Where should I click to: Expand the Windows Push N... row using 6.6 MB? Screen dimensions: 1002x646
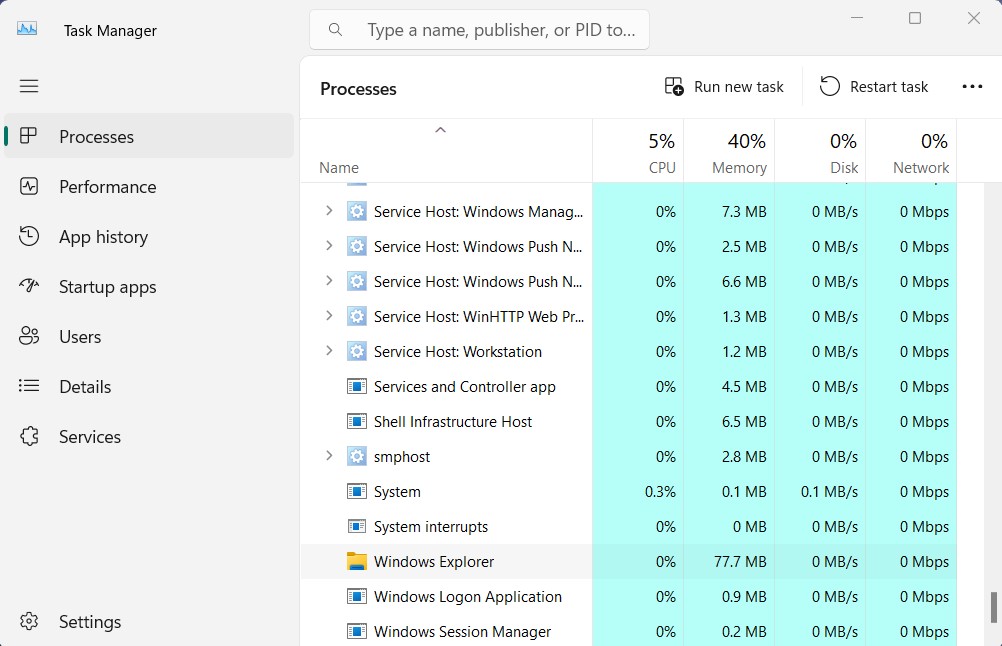329,281
